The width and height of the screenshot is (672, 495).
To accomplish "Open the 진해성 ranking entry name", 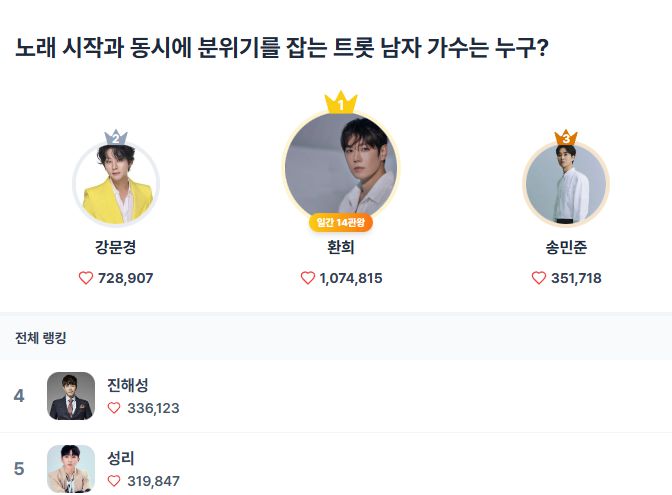I will [x=128, y=385].
